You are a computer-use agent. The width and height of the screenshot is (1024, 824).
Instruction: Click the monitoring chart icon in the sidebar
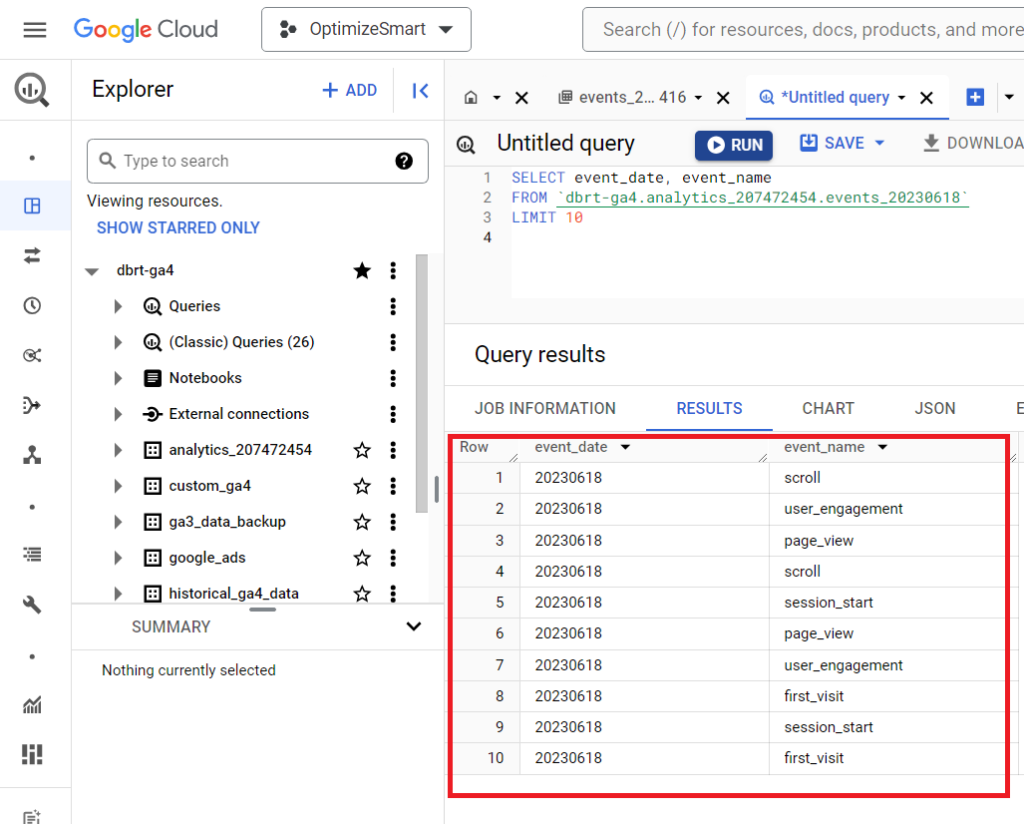(x=33, y=705)
